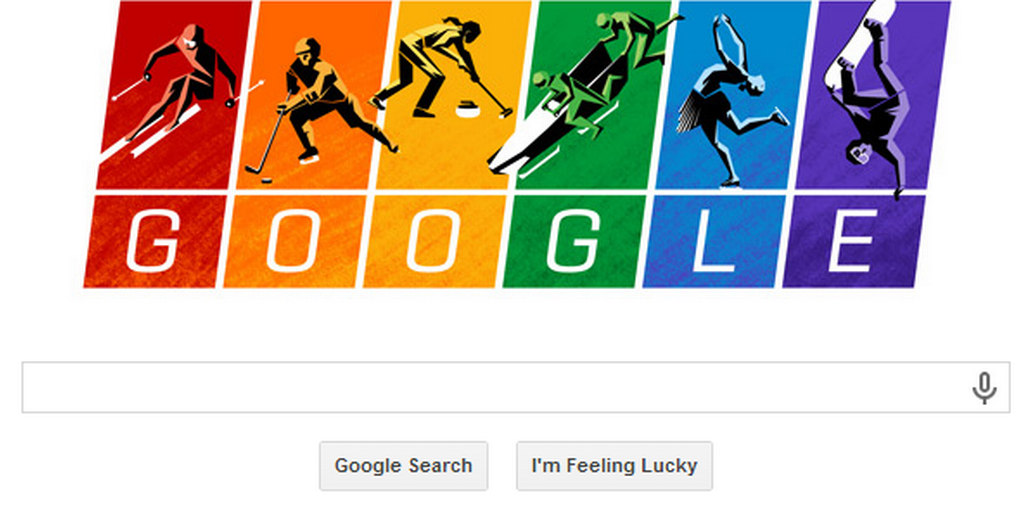Click the yellow curling player panel
The width and height of the screenshot is (1035, 528).
coord(453,94)
